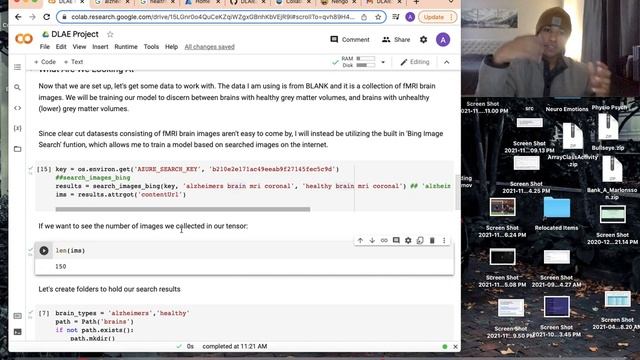Open the command palette icon in sidebar
This screenshot has width=640, height=360.
pyautogui.click(x=17, y=316)
